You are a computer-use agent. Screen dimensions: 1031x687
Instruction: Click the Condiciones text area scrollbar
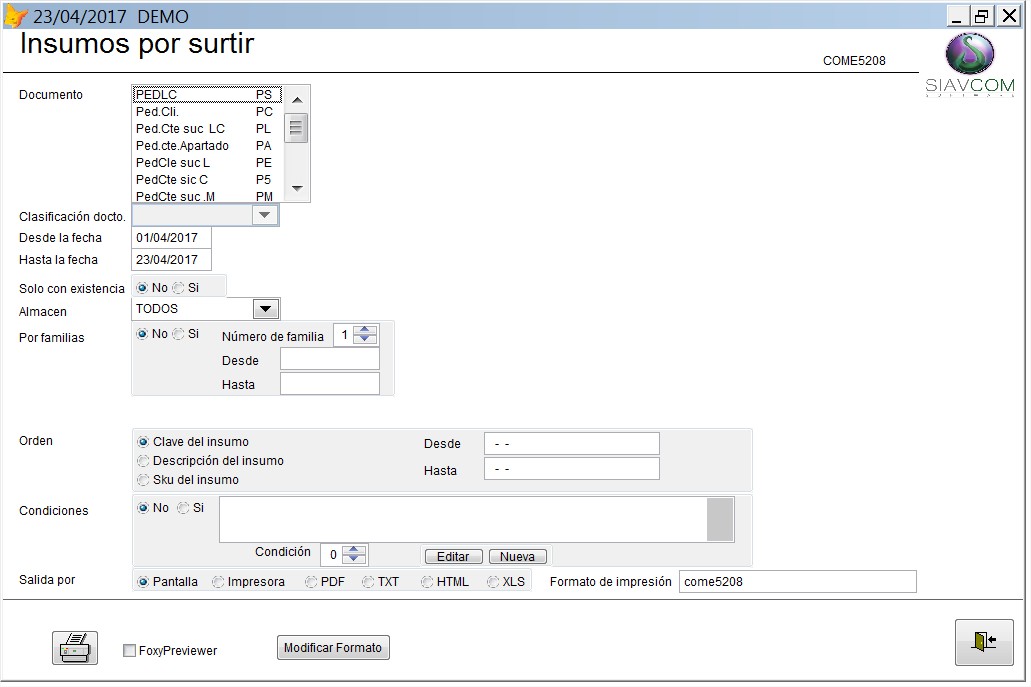[721, 519]
